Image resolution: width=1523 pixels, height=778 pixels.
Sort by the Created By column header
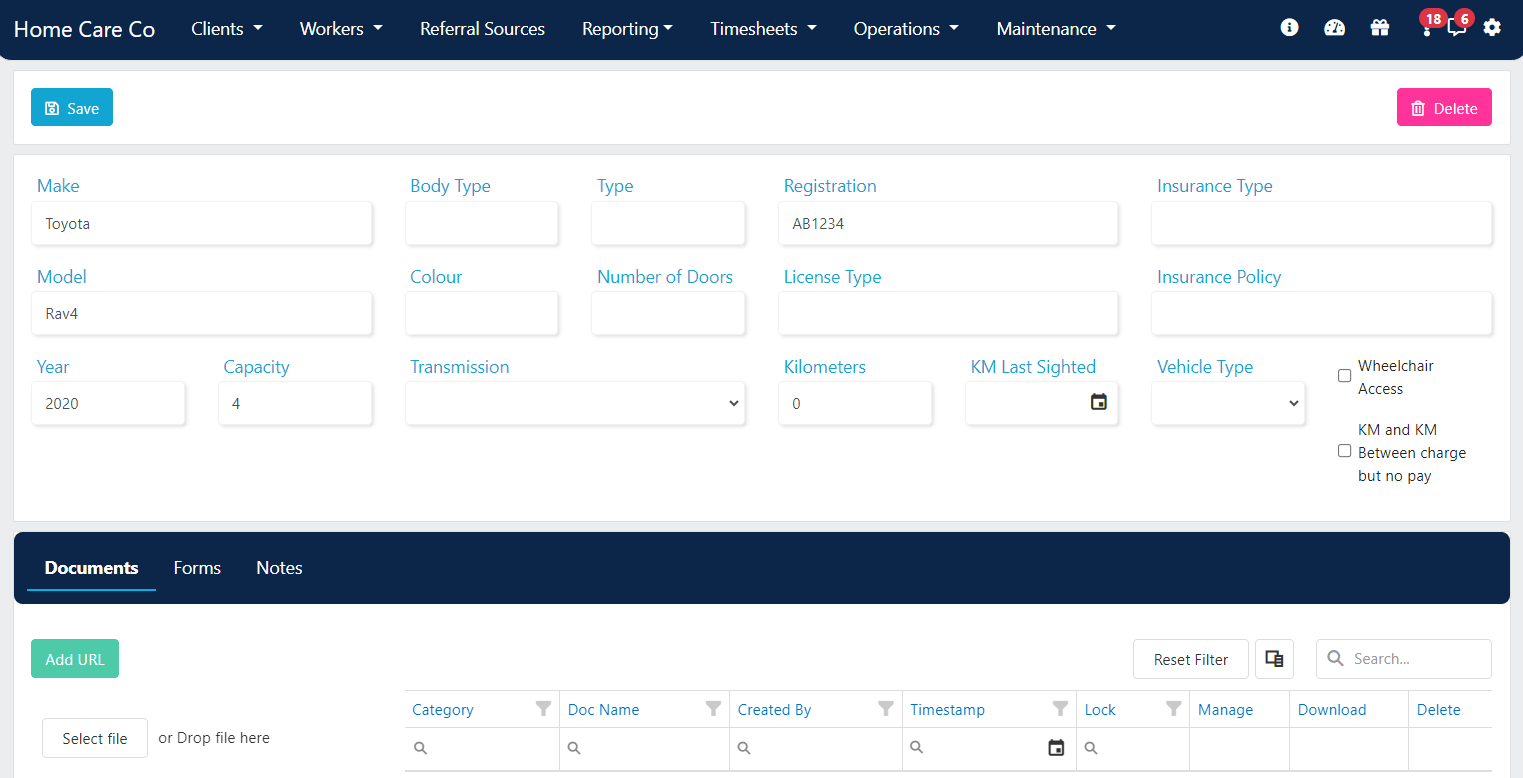(x=774, y=709)
